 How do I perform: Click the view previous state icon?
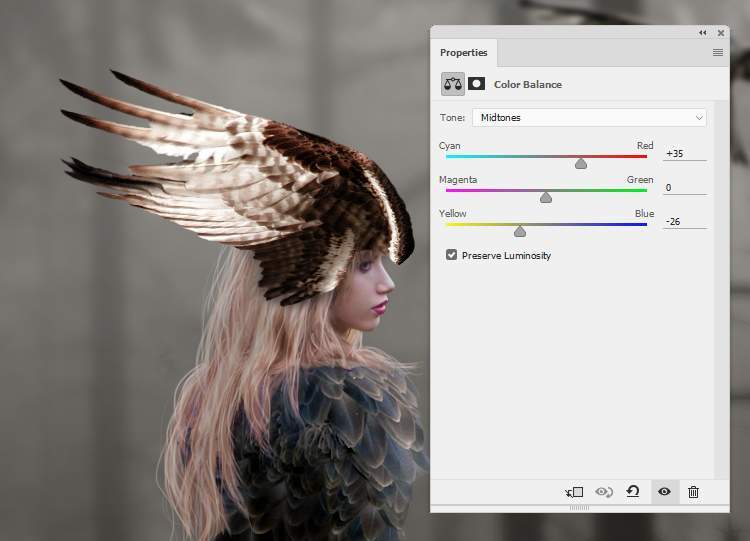tap(604, 492)
